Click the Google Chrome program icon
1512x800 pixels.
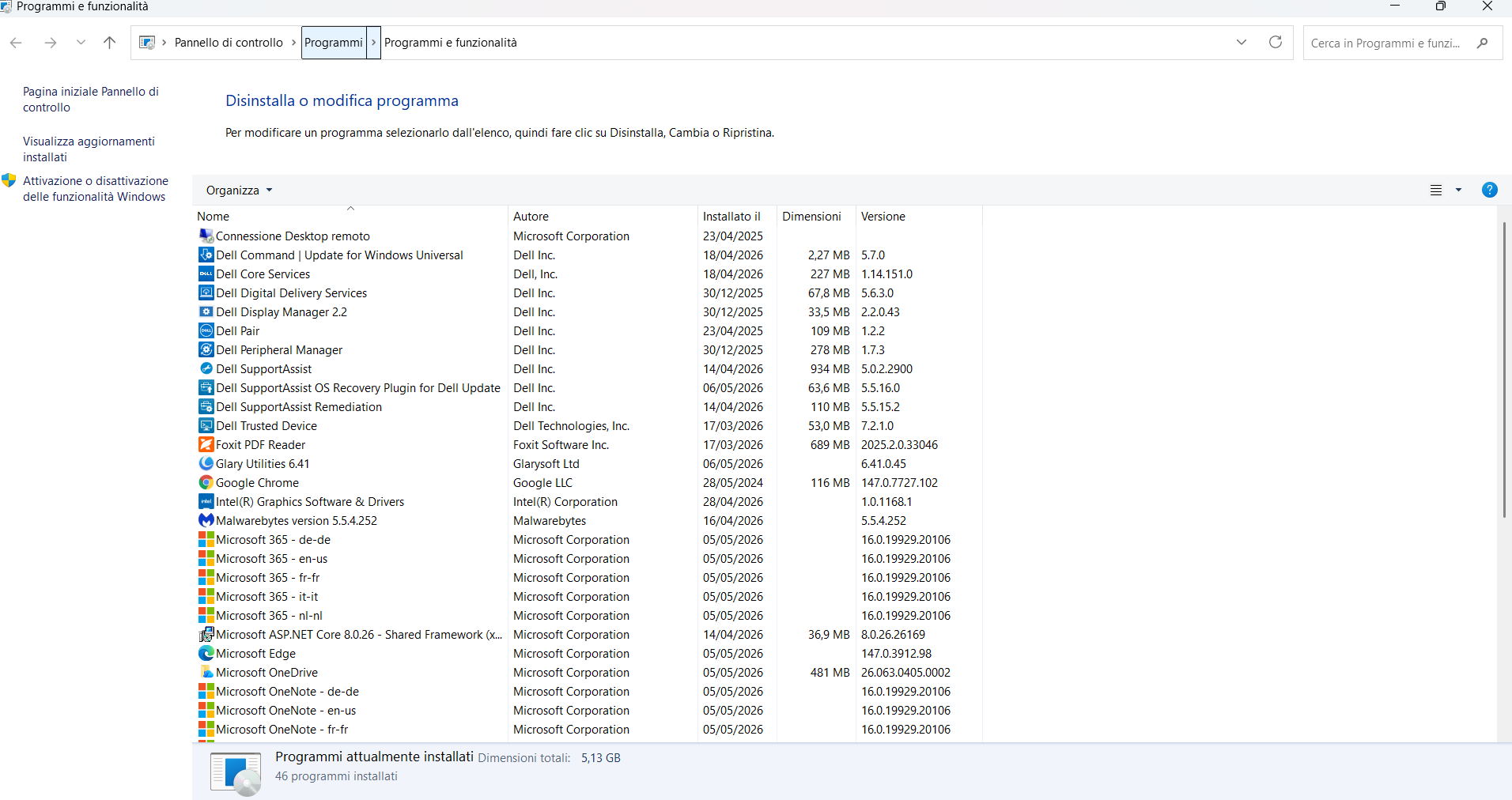pyautogui.click(x=206, y=482)
